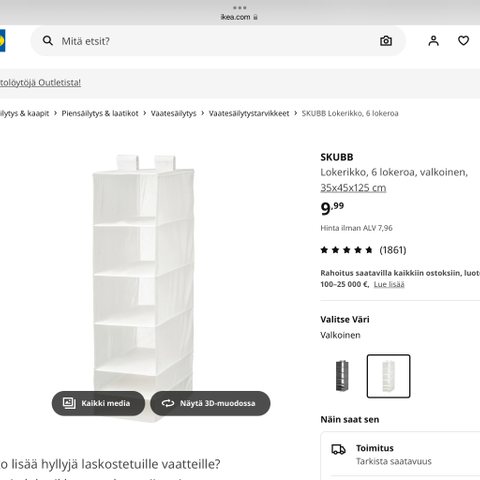
Task: Click 'Tarkista saatavuus' text
Action: coord(394,461)
